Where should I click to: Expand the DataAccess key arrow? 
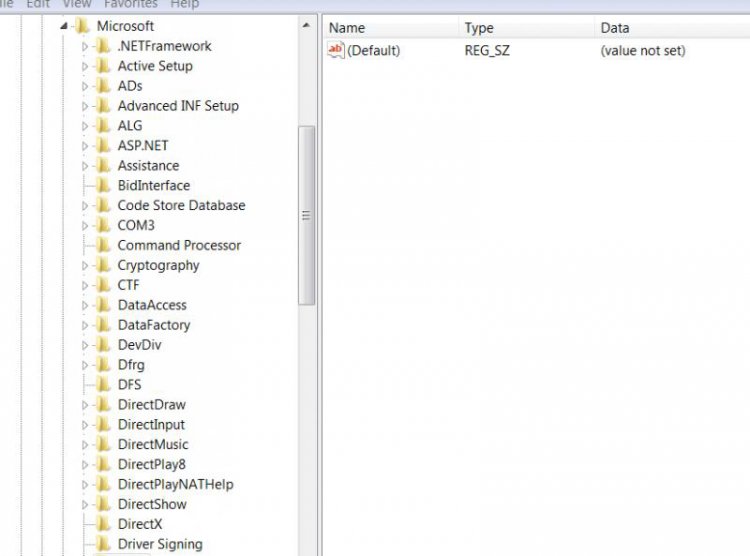pyautogui.click(x=85, y=306)
